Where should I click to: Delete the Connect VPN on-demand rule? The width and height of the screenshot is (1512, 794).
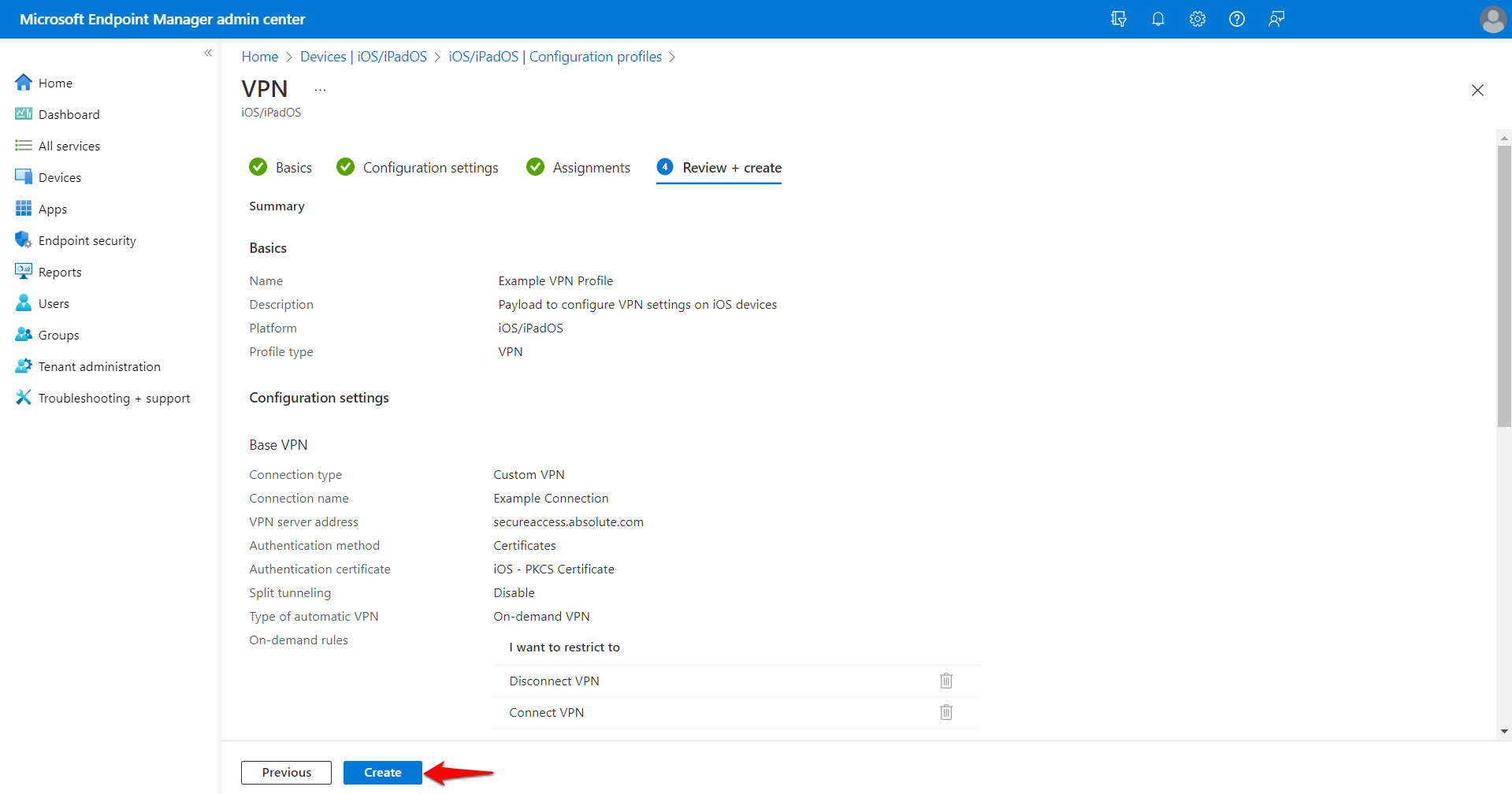pyautogui.click(x=945, y=711)
